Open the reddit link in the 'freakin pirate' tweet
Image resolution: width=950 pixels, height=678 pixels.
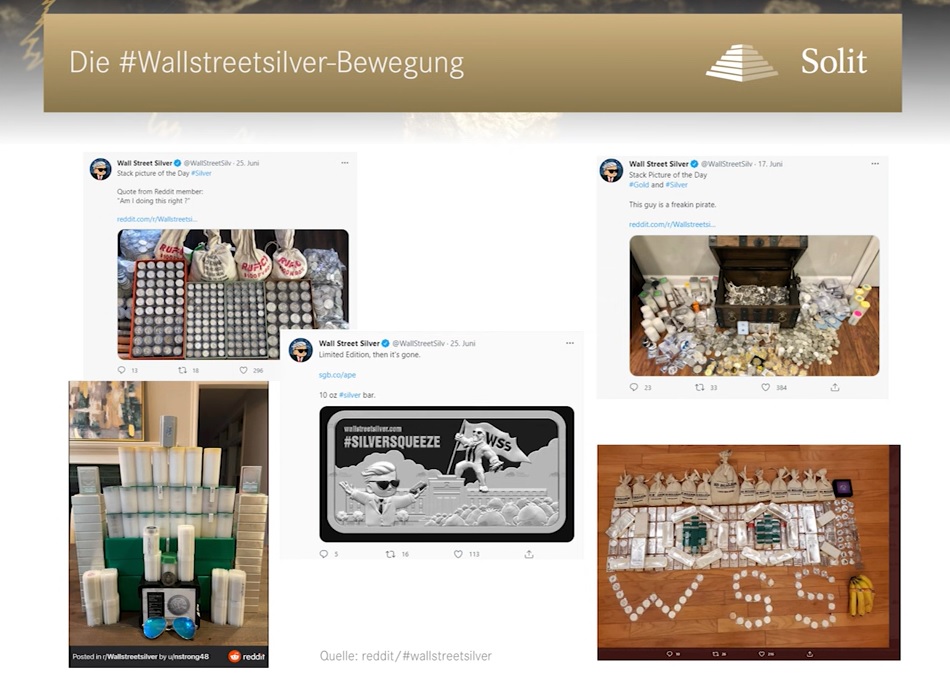click(672, 224)
